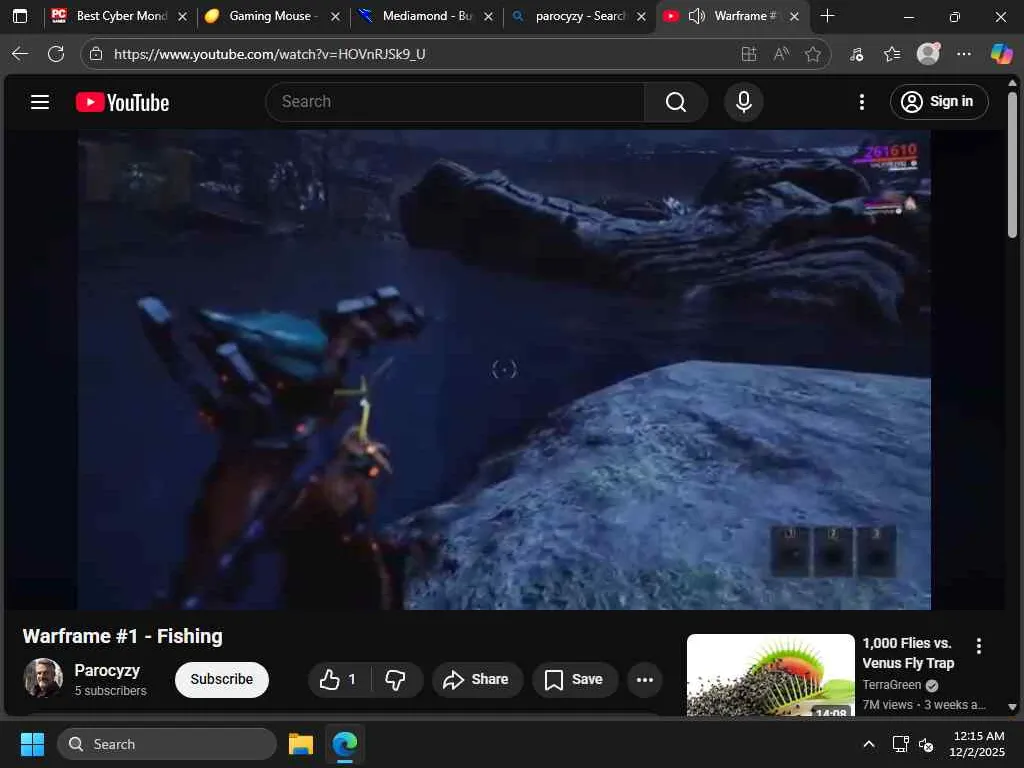Go to the YouTube home logo

click(122, 103)
